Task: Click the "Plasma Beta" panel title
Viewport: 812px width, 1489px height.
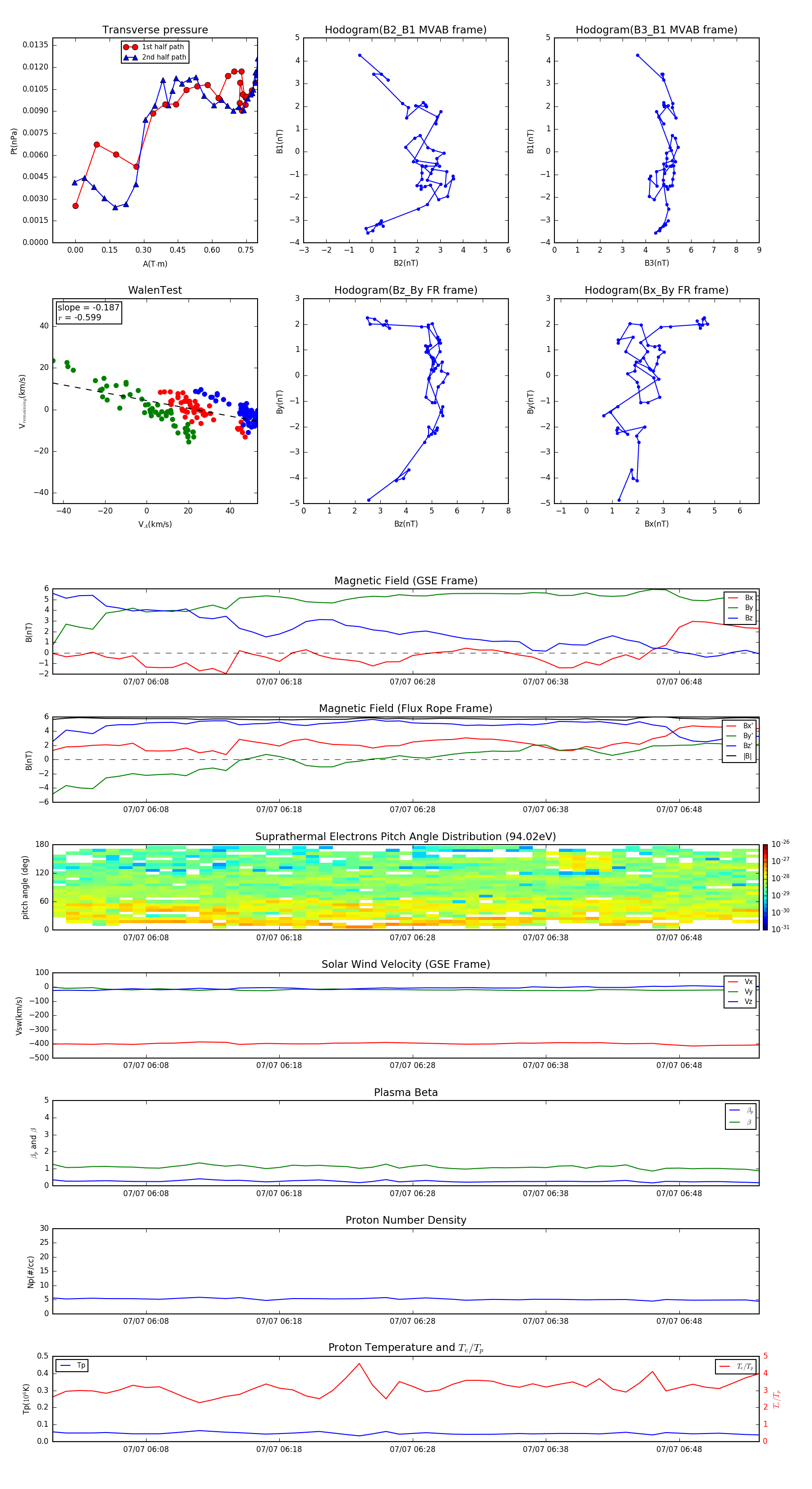Action: tap(406, 1092)
